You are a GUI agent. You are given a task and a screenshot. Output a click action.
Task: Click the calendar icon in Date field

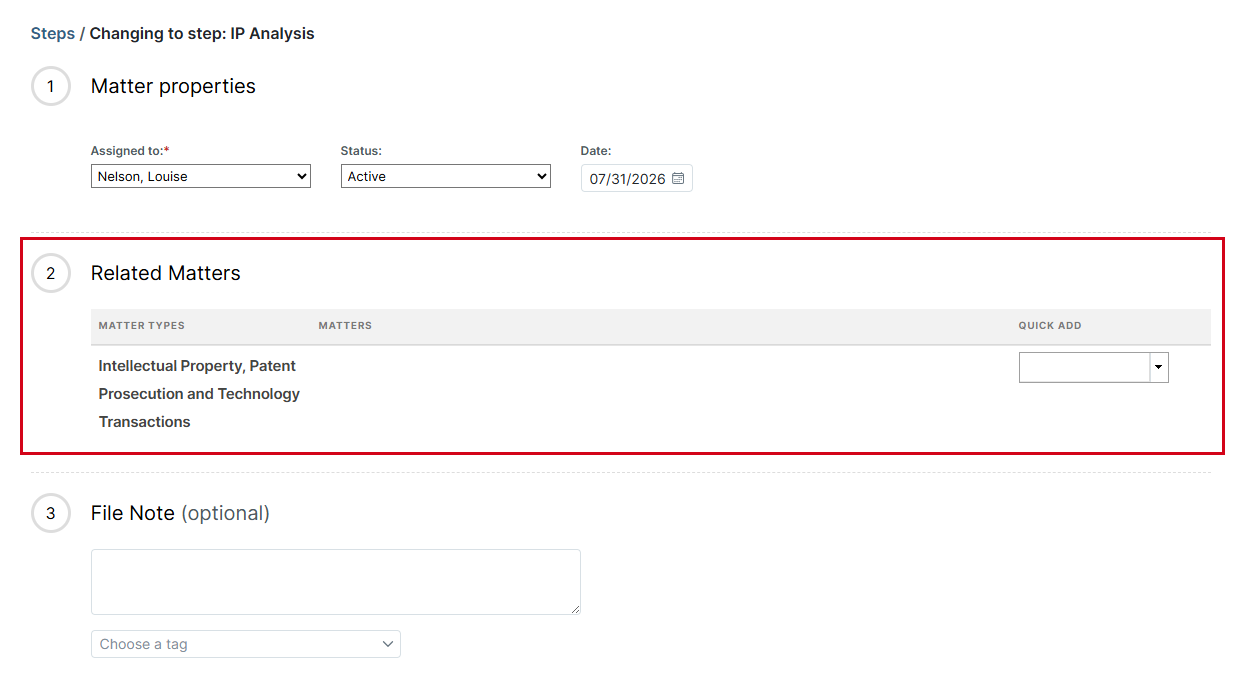pos(678,179)
